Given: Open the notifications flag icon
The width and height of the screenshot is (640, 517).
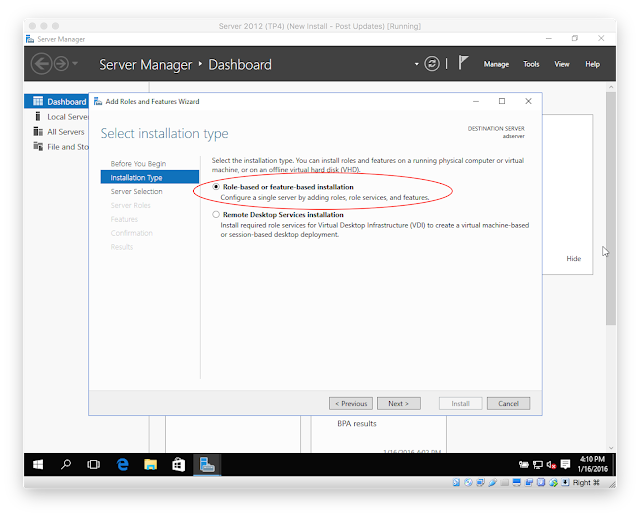Looking at the screenshot, I should pos(463,63).
